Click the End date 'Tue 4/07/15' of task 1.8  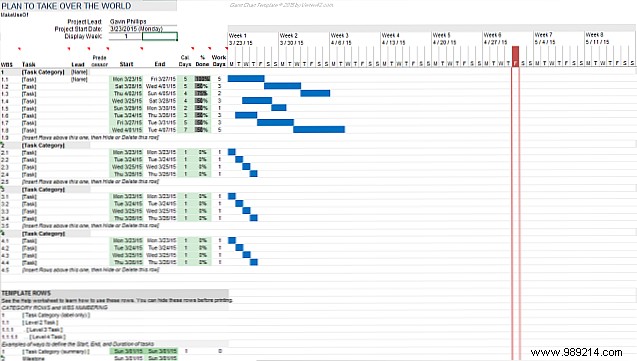tap(162, 130)
